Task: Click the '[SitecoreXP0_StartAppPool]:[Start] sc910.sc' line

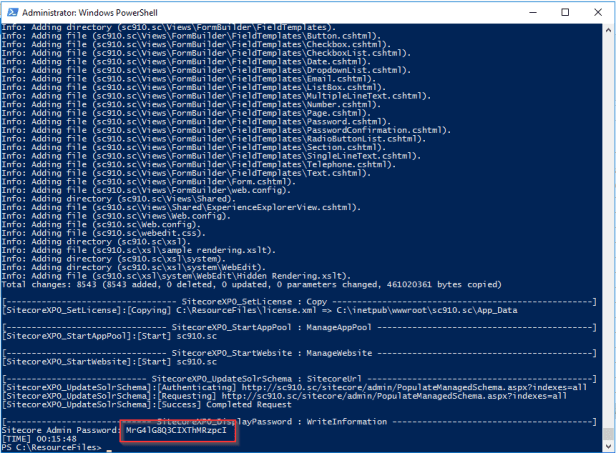Action: point(109,336)
